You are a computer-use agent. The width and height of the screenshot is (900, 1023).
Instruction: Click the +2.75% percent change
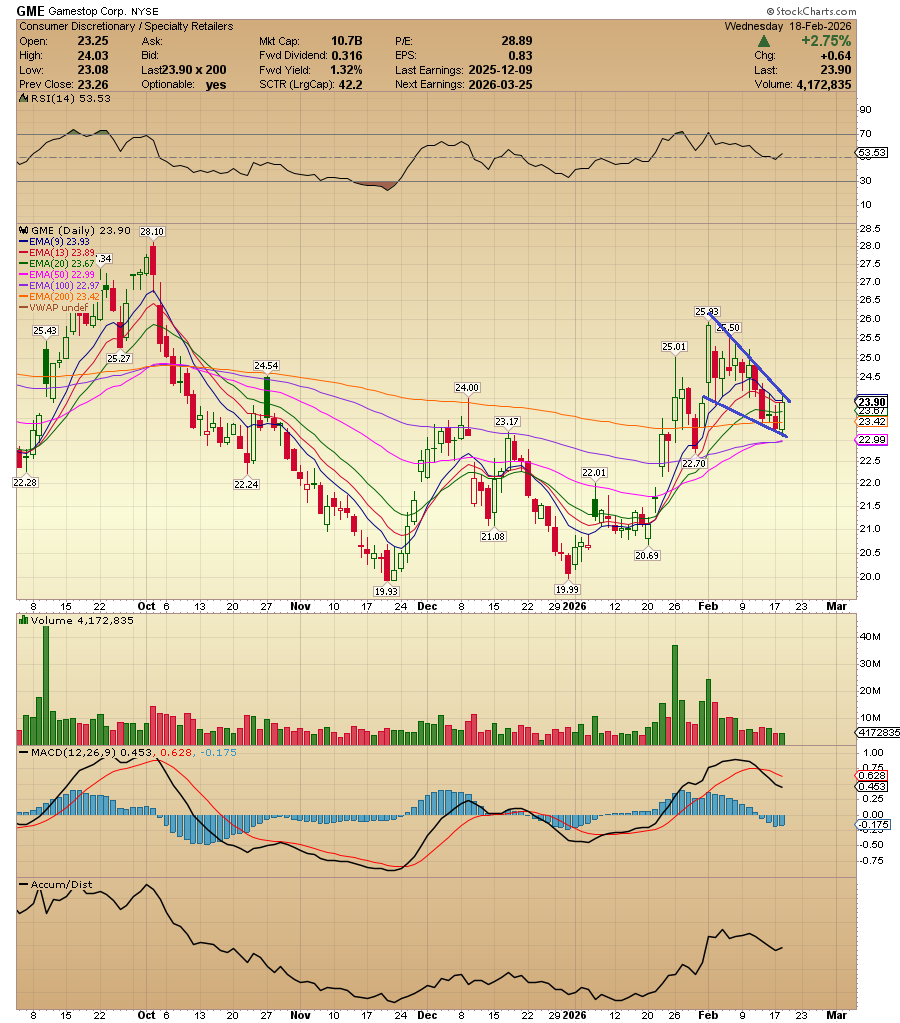click(x=826, y=41)
